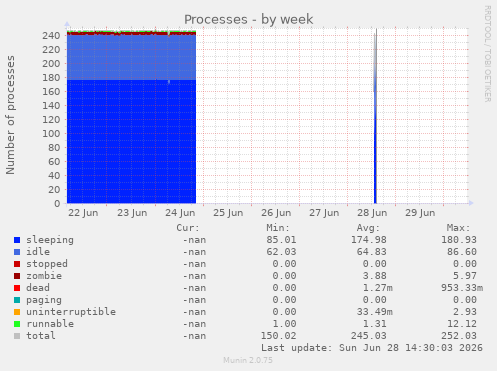This screenshot has height=371, width=497.
Task: Click the 'stopped' legend label
Action: (x=47, y=264)
